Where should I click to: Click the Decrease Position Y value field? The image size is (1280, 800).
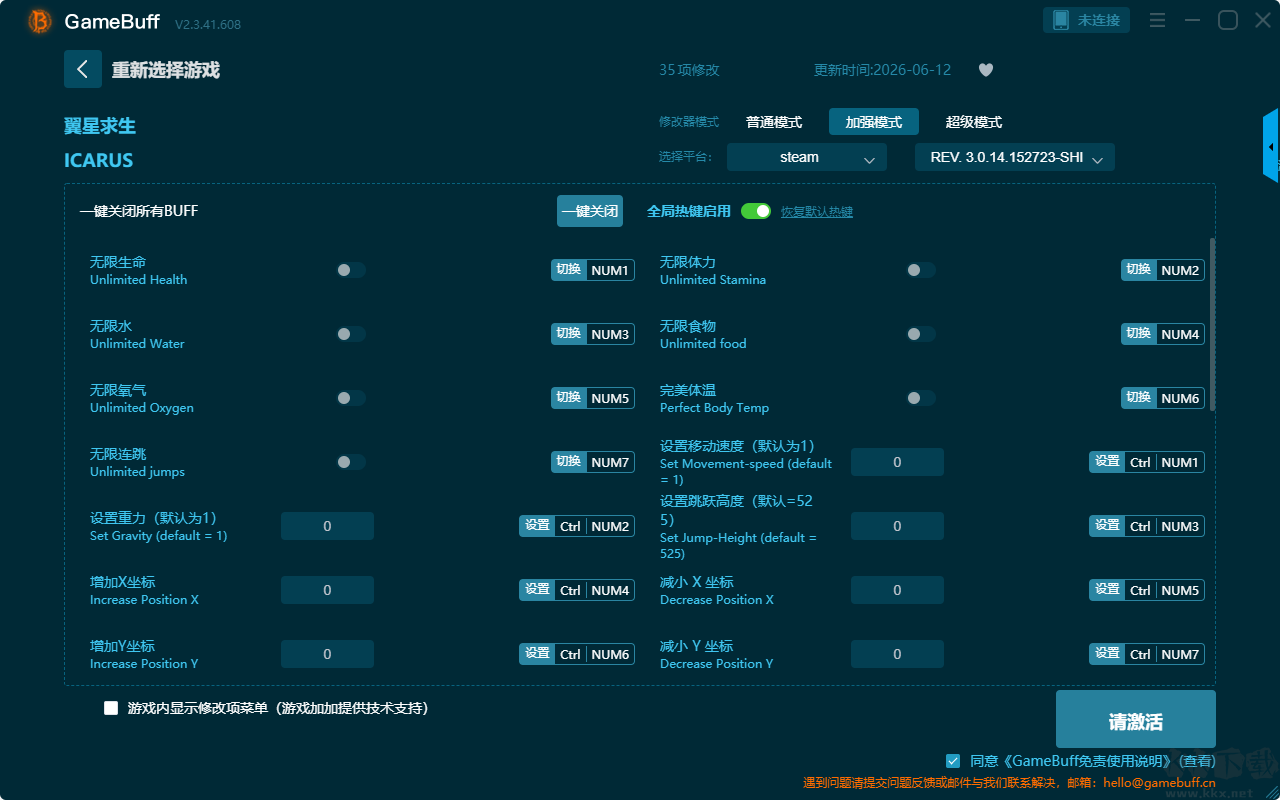(897, 654)
